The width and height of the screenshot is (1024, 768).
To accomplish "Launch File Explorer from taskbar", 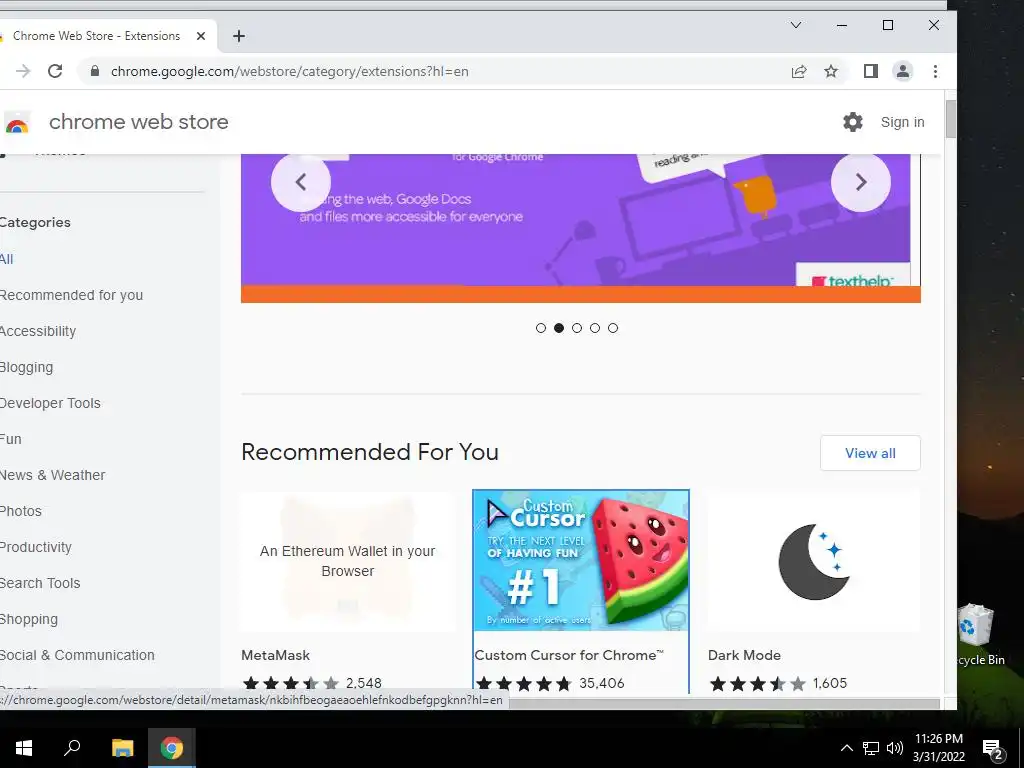I will pyautogui.click(x=122, y=748).
